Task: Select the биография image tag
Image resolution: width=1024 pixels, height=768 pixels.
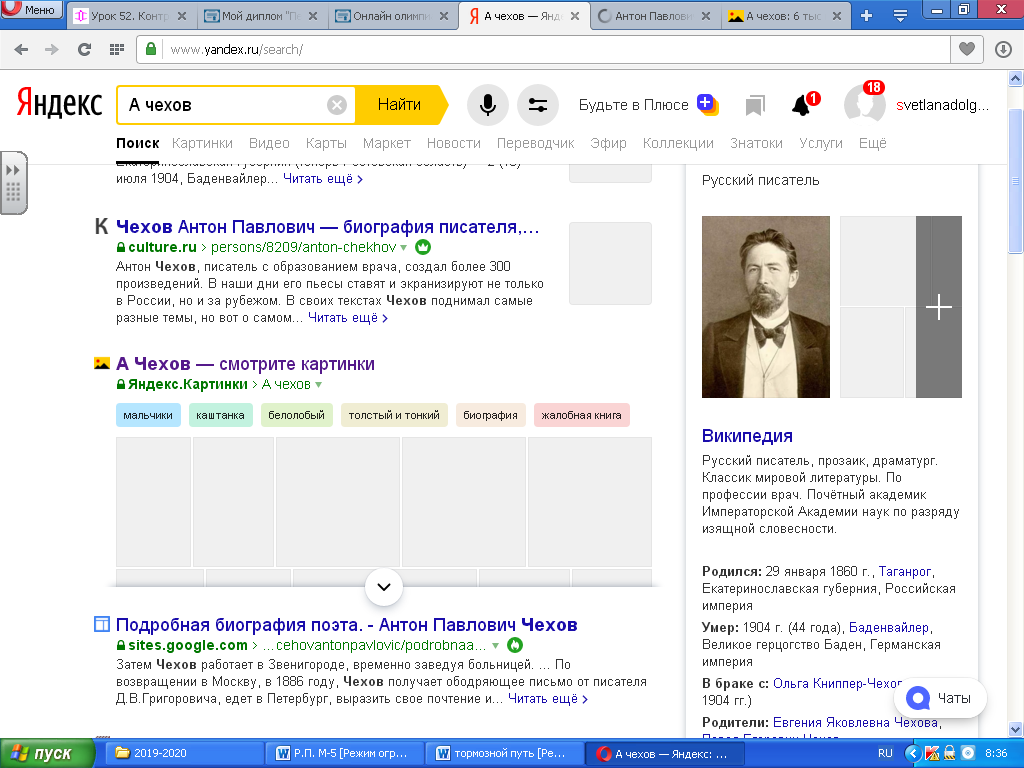Action: (x=490, y=415)
